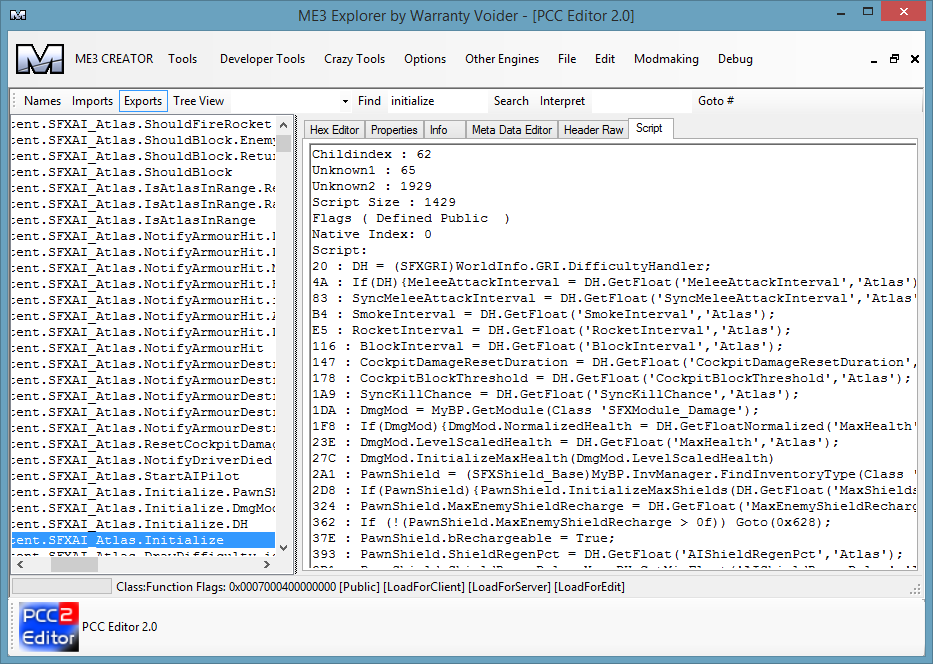
Task: Toggle the Names list view
Action: coord(42,101)
